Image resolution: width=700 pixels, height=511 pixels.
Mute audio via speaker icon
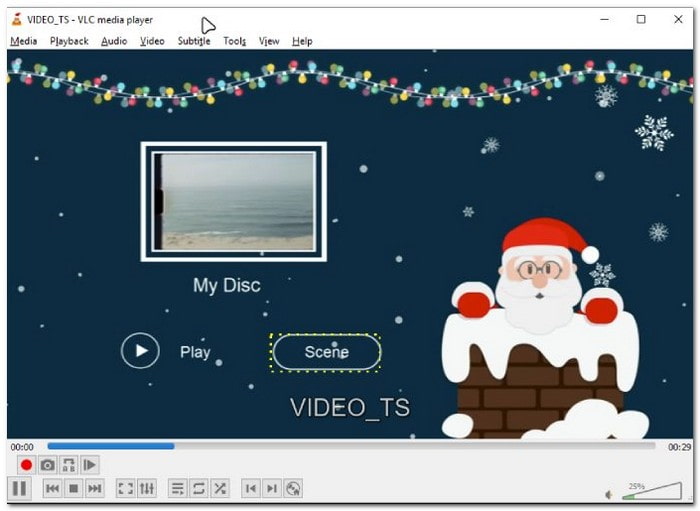coord(609,494)
